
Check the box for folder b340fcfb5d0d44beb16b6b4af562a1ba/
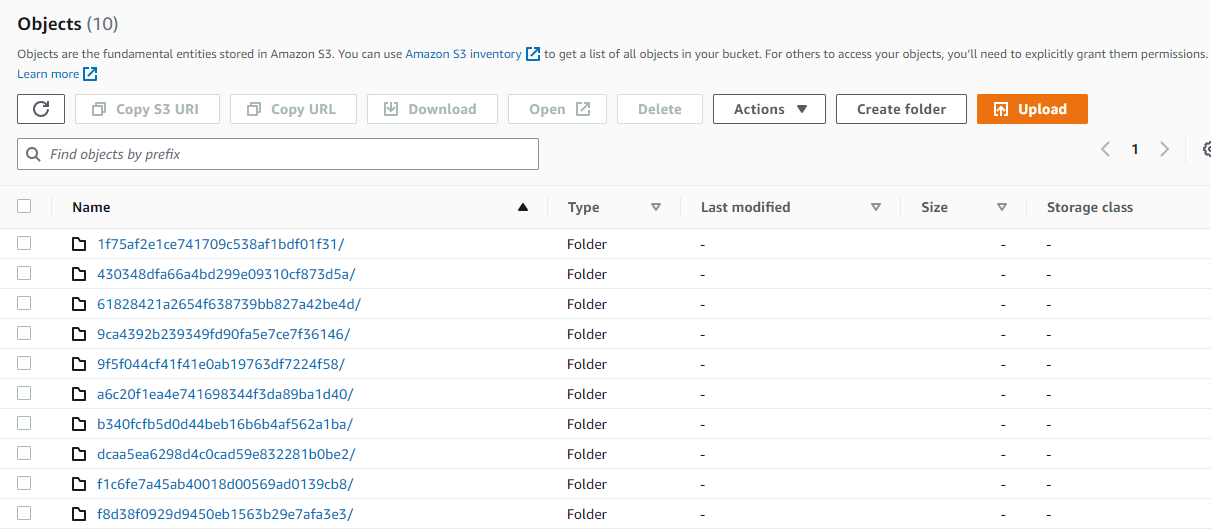24,423
